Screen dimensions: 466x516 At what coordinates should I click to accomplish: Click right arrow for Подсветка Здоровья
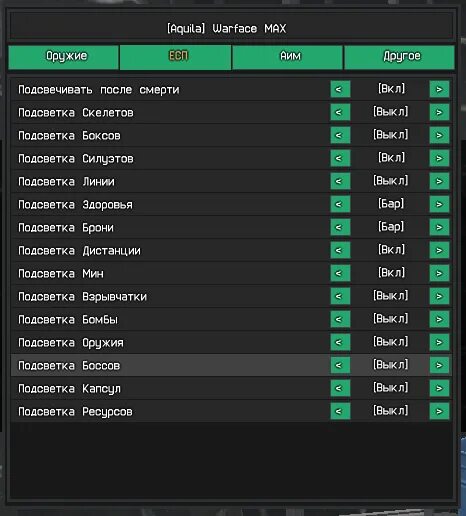439,204
